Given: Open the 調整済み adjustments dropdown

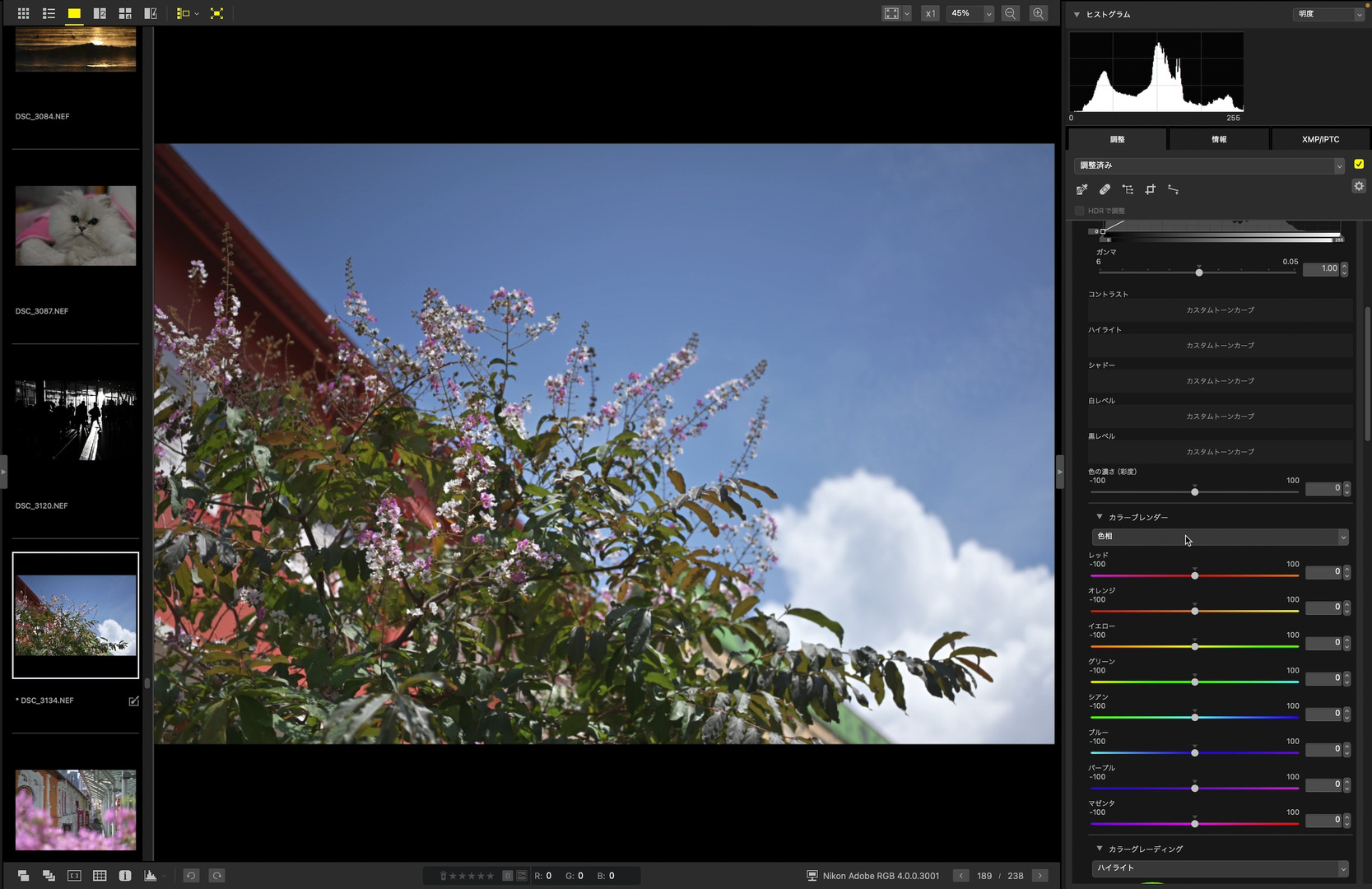Looking at the screenshot, I should (x=1209, y=165).
